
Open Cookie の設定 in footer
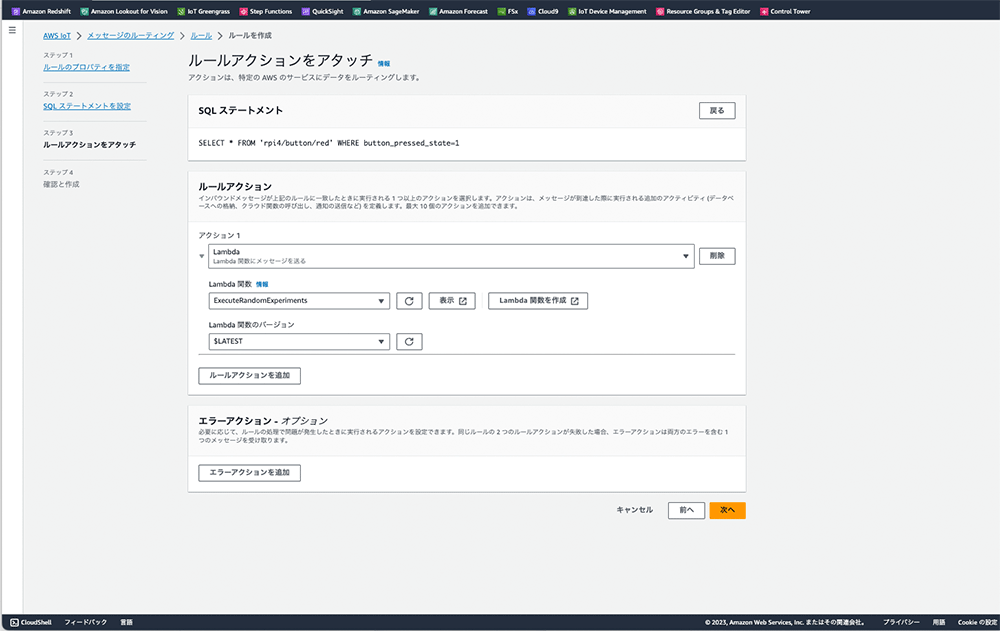point(977,622)
